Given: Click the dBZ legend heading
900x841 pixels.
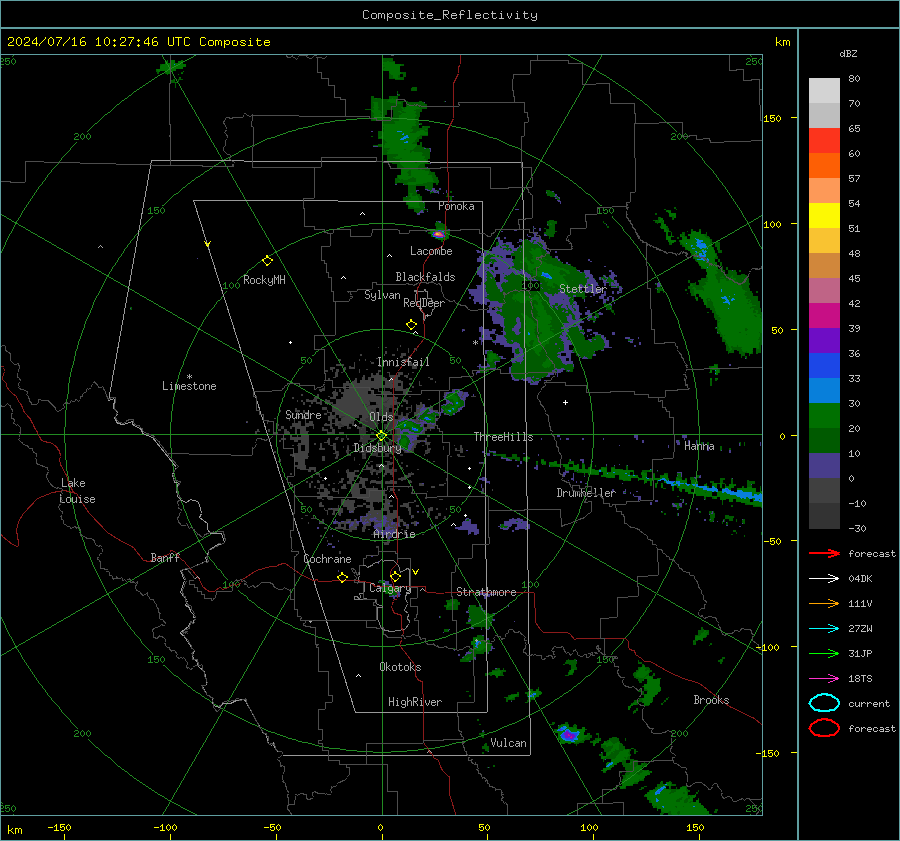Looking at the screenshot, I should point(848,54).
